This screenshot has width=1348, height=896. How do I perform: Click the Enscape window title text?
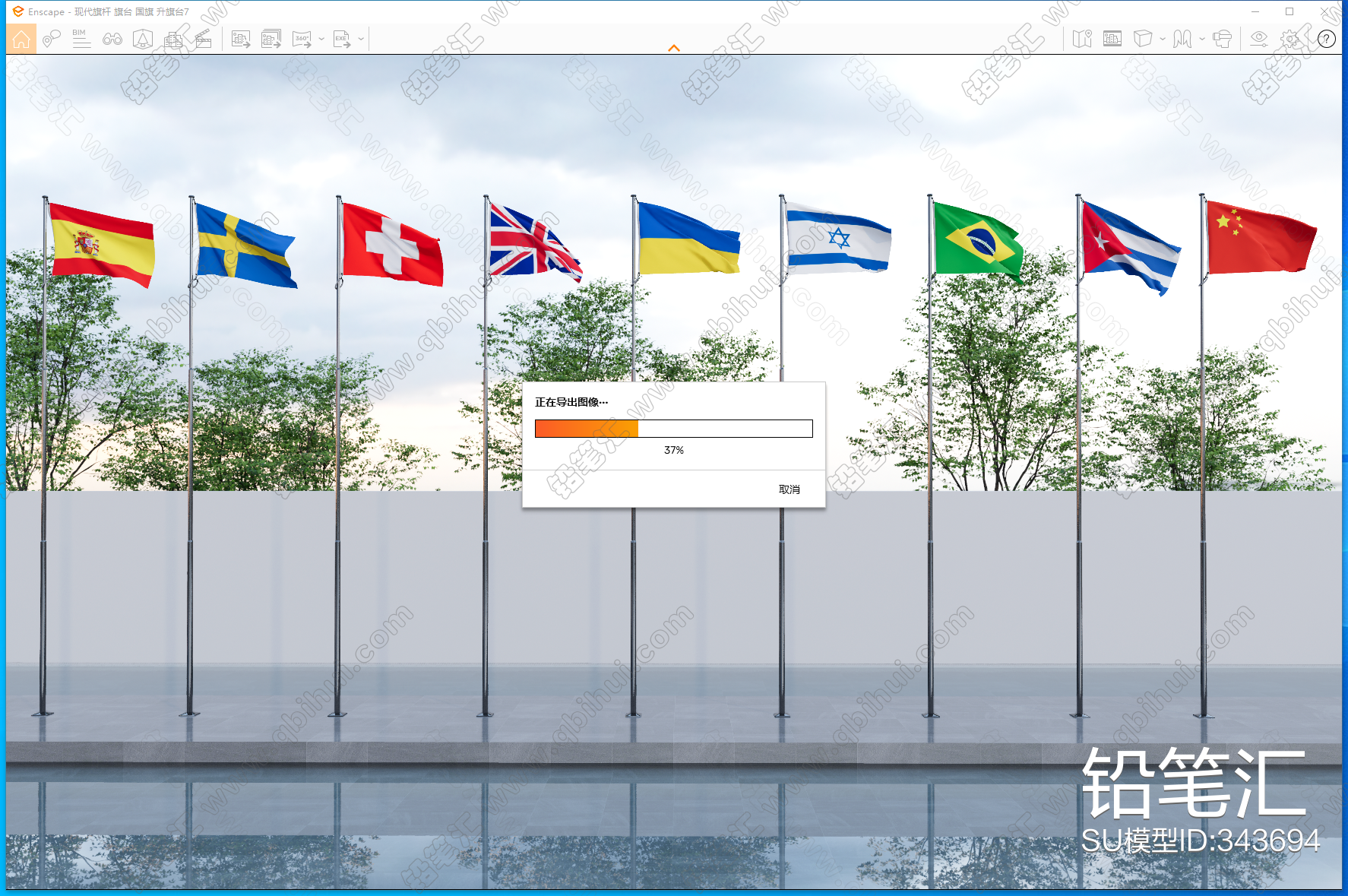tap(109, 11)
